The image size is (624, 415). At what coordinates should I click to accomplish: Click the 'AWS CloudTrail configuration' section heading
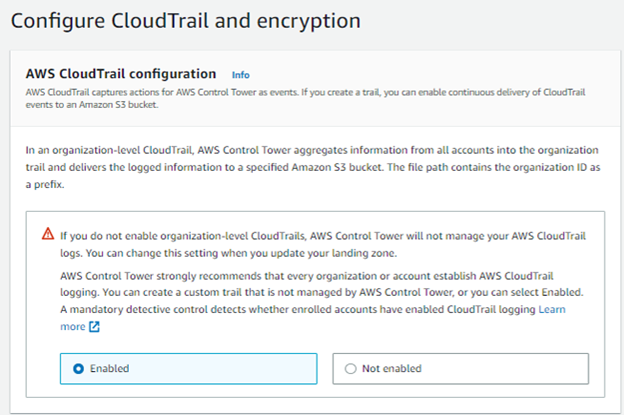pyautogui.click(x=121, y=74)
